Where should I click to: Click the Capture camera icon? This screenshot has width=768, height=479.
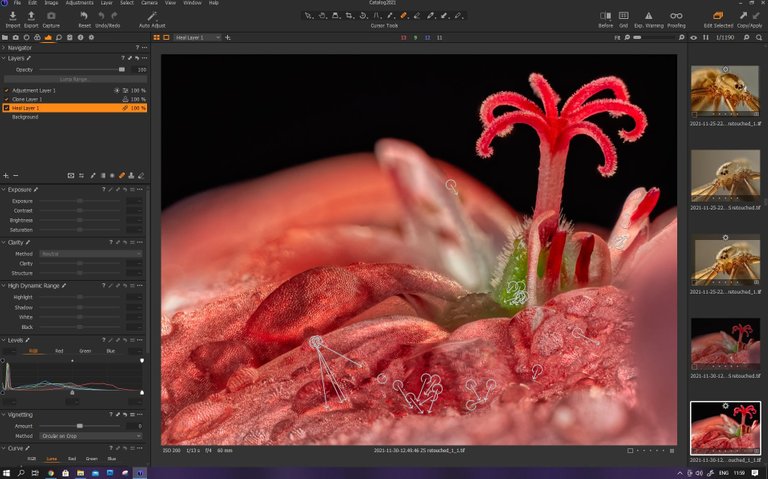51,16
